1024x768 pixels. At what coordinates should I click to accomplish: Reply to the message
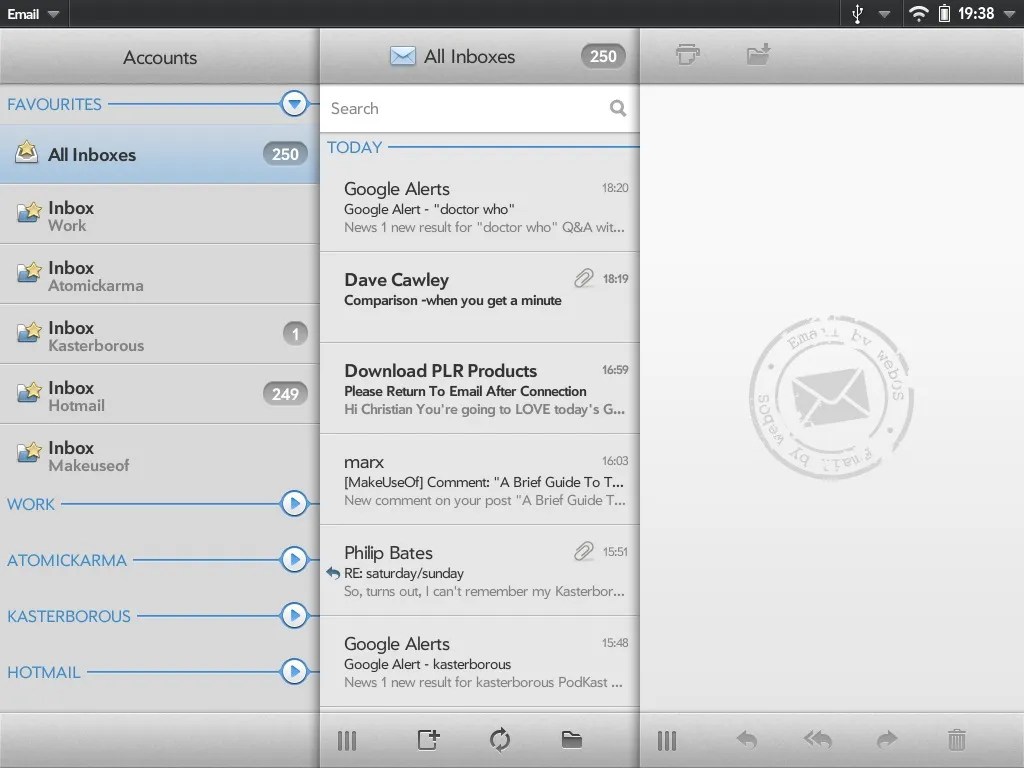(x=747, y=740)
